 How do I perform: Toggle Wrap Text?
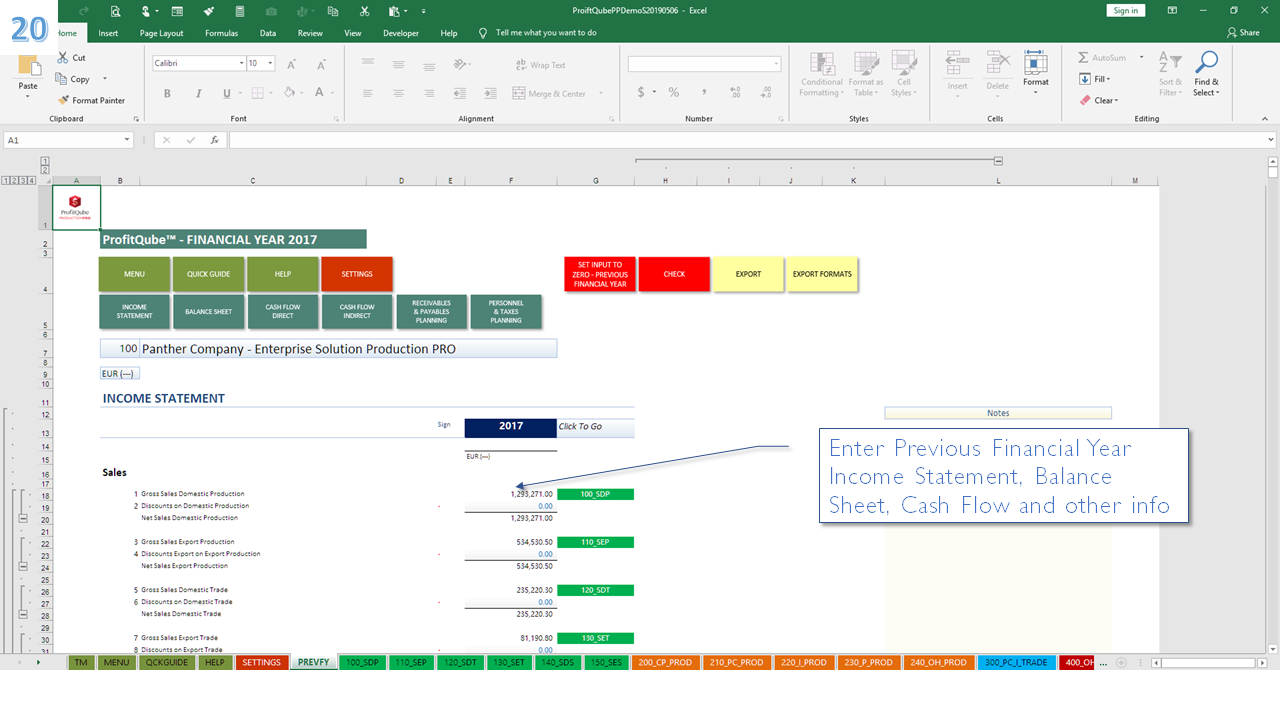[x=540, y=65]
